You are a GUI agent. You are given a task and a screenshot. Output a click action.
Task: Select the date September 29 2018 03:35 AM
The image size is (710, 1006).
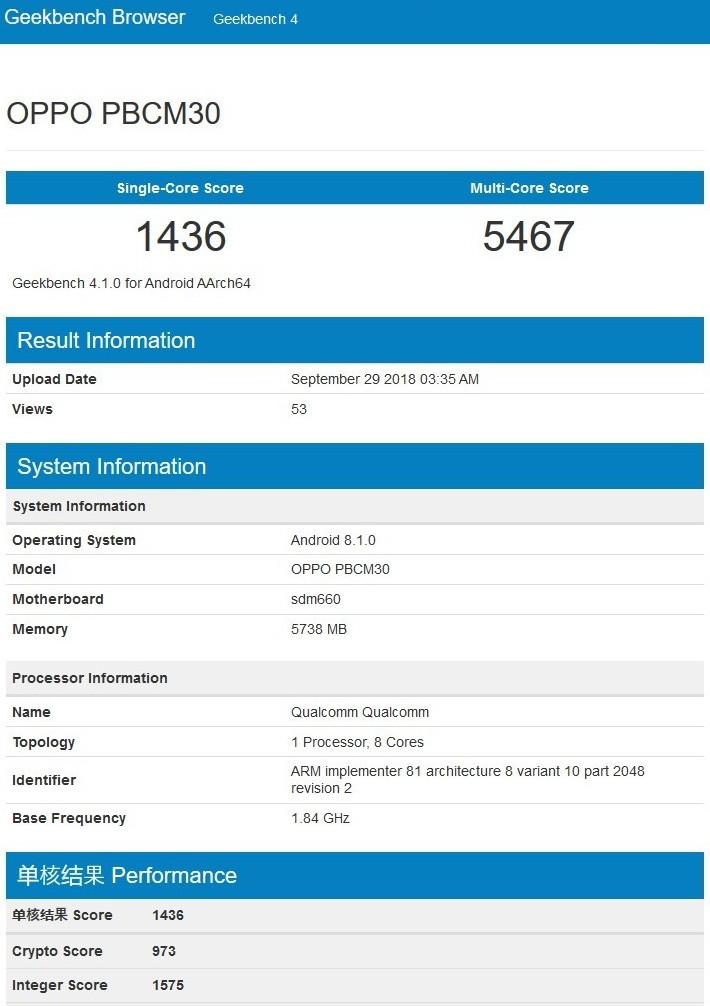(x=385, y=379)
